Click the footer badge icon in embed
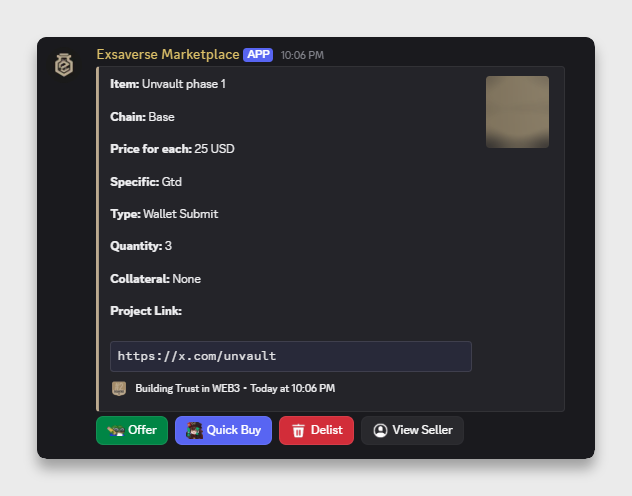The width and height of the screenshot is (632, 496). (119, 388)
